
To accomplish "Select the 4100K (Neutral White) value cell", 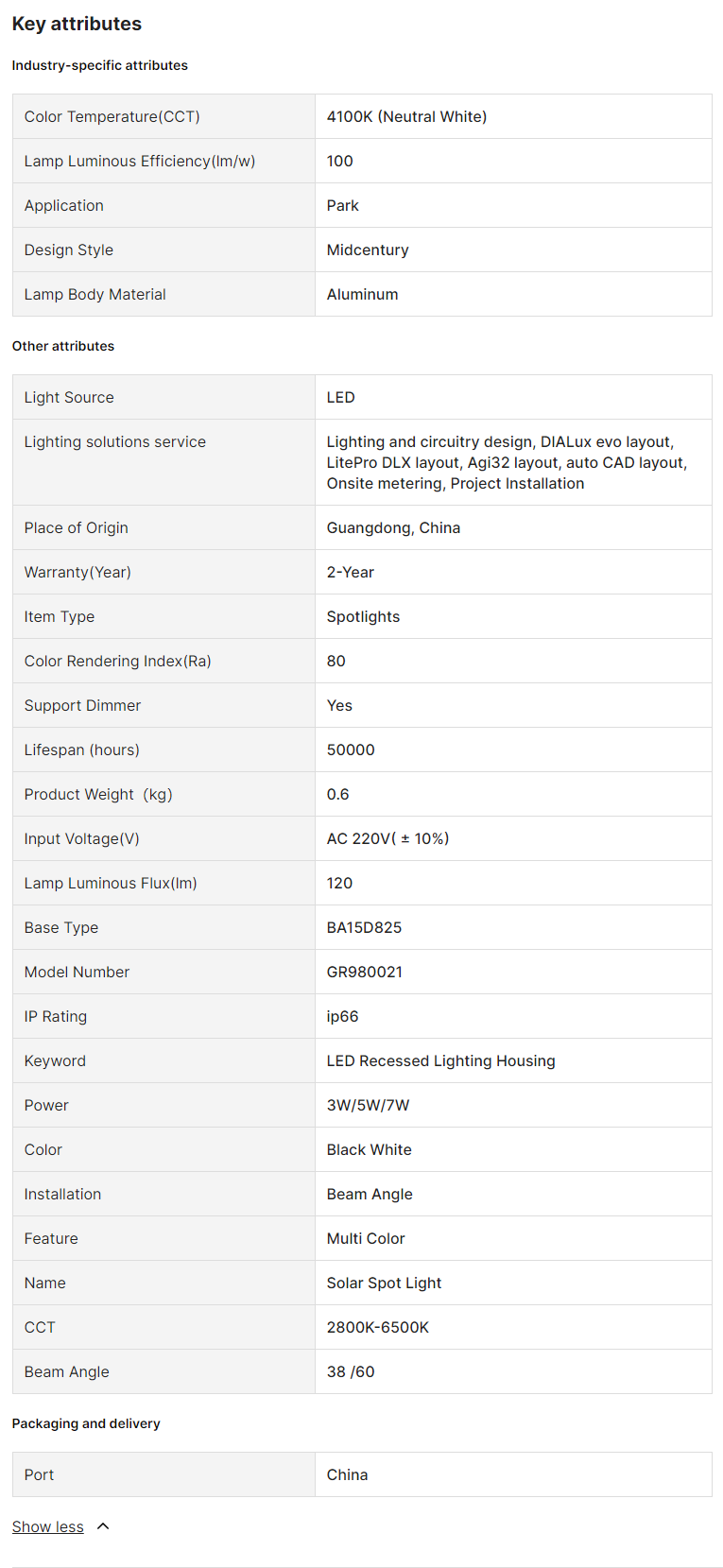I will tap(406, 116).
